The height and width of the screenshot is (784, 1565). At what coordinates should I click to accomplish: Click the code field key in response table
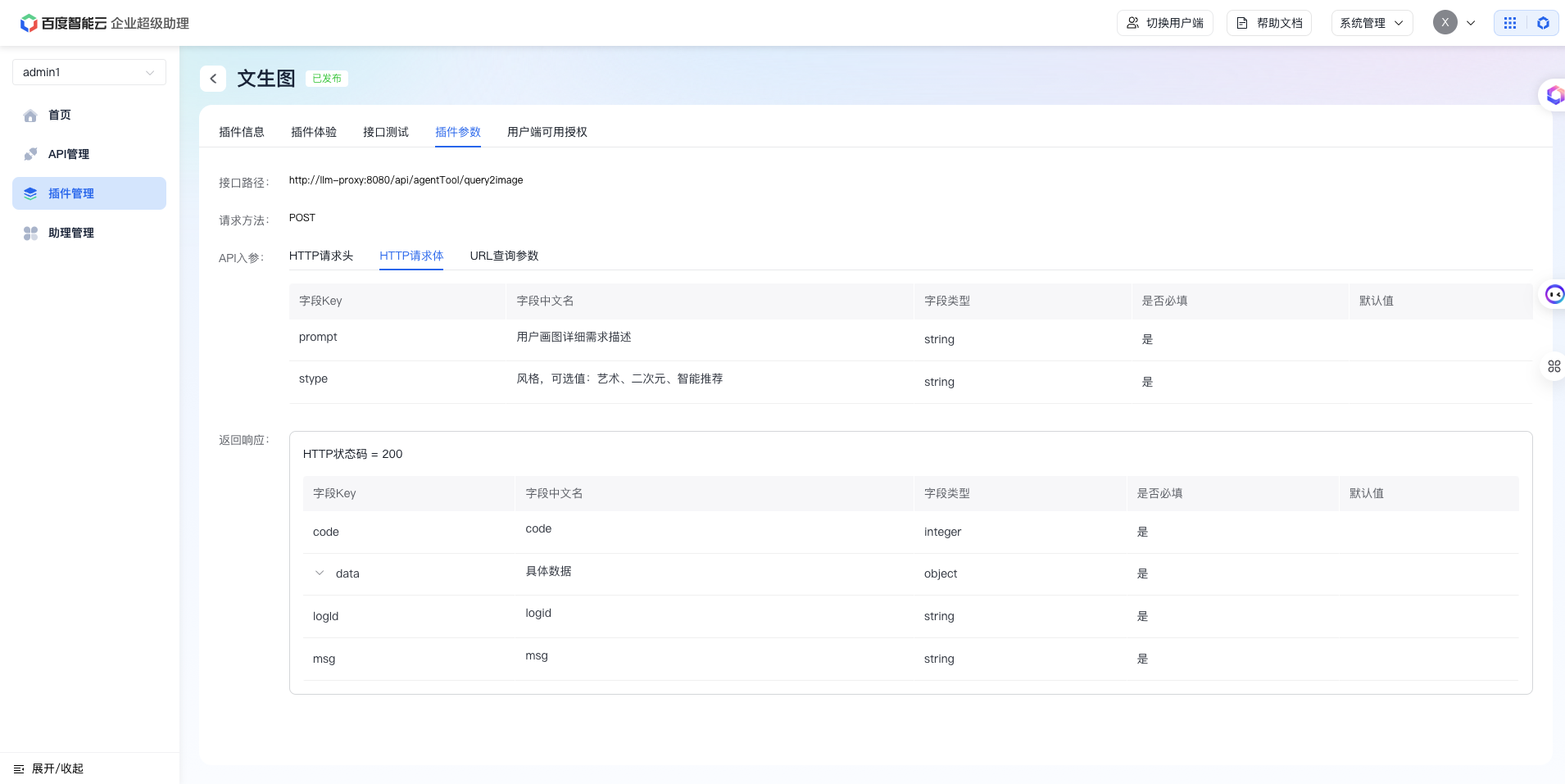coord(326,532)
